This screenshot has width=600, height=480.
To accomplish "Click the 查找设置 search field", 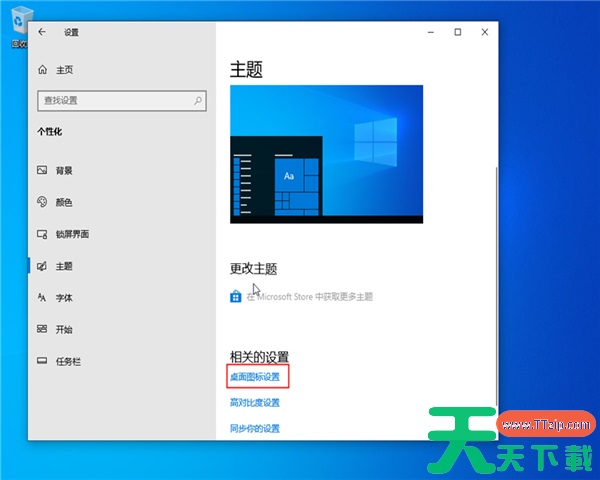I will point(122,101).
